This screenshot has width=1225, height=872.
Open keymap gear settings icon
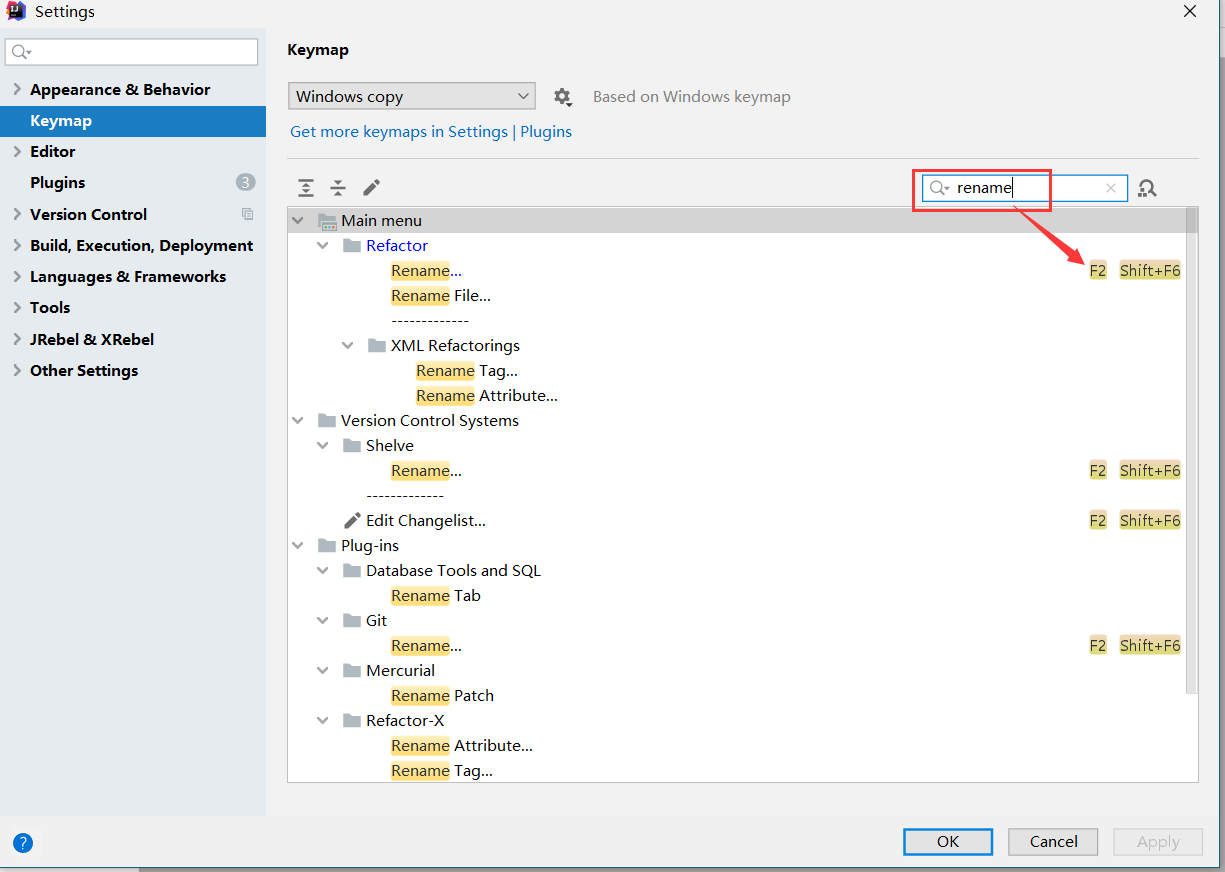click(x=562, y=97)
